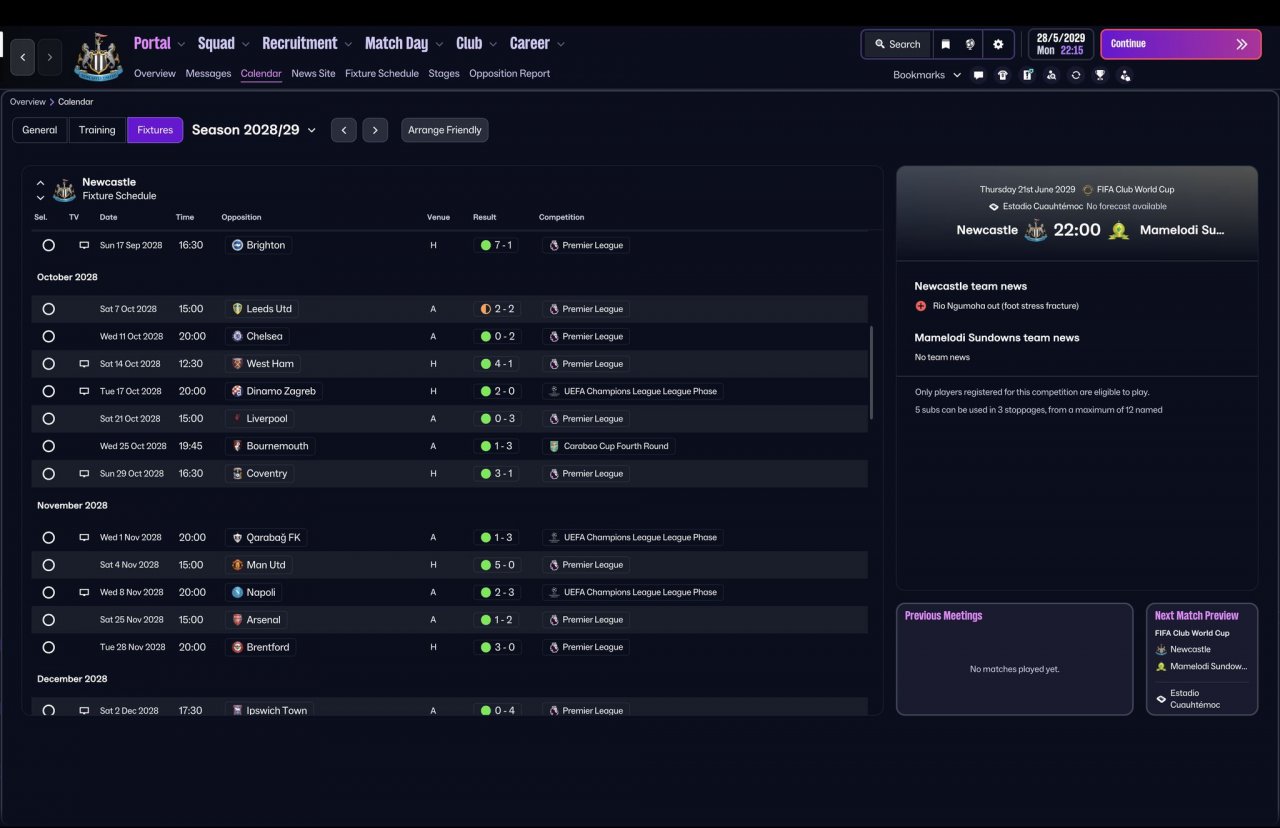
Task: Click the TV icon on the Dinamo Zagreb row
Action: (84, 391)
